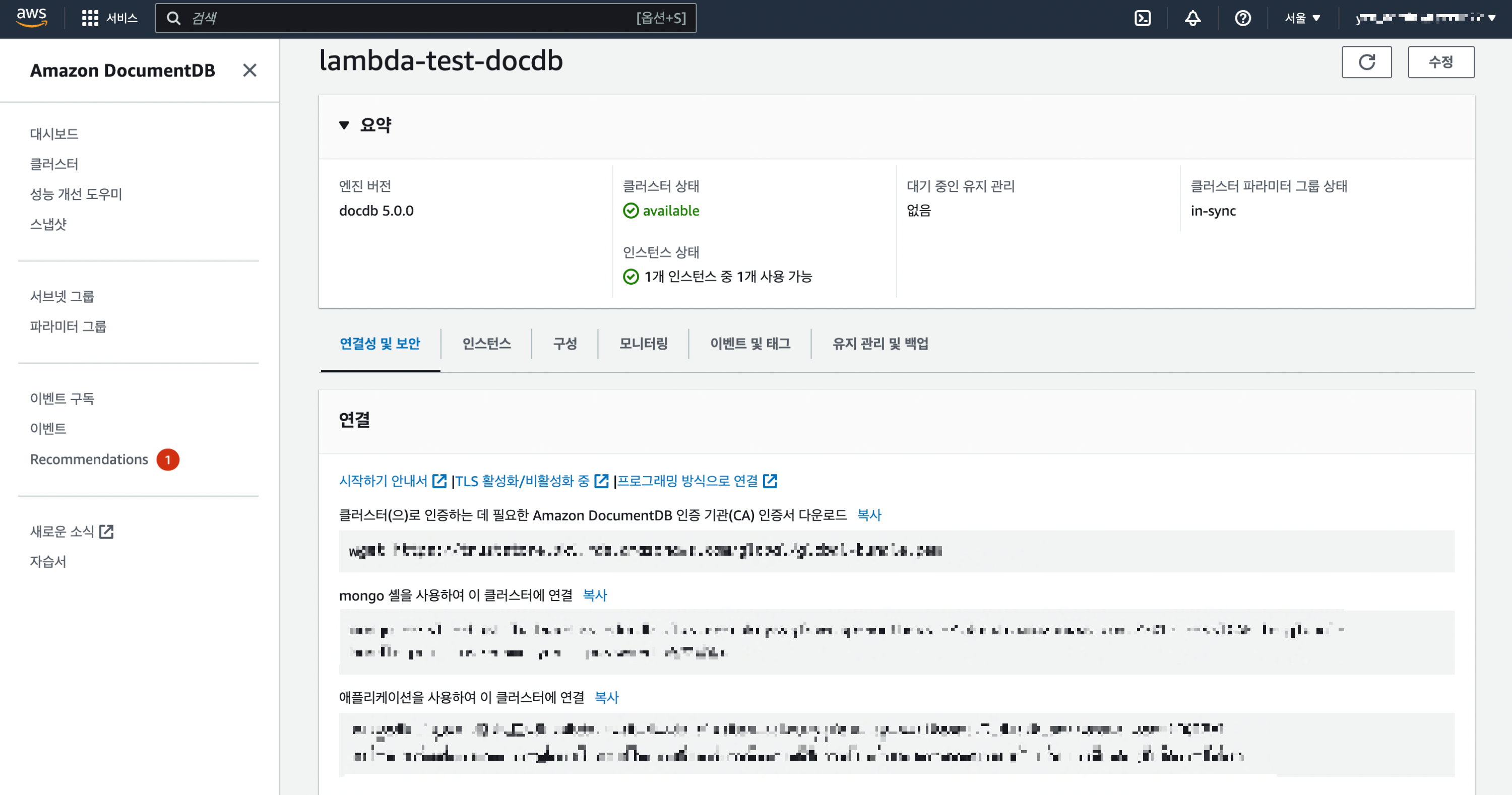The image size is (1512, 795).
Task: Click the refresh cluster button icon
Action: [1366, 62]
